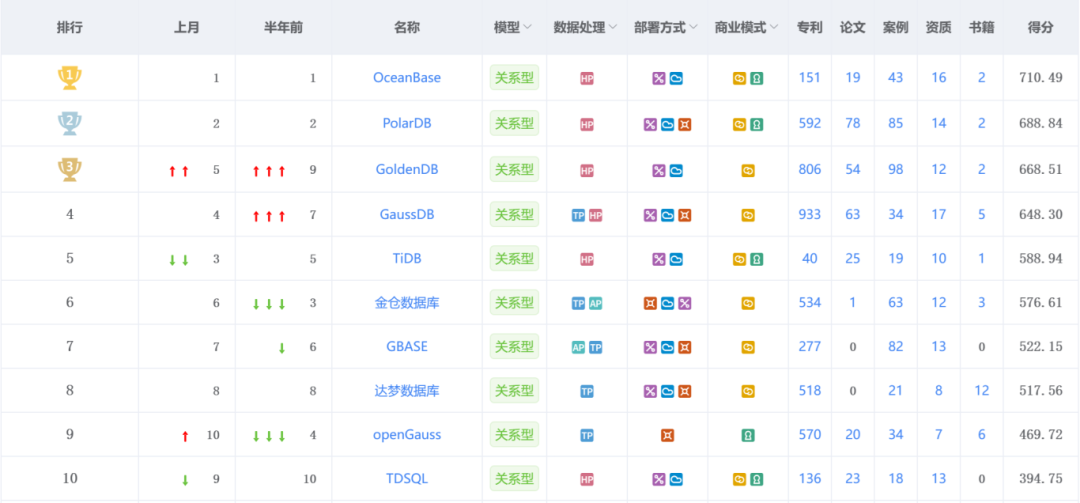The width and height of the screenshot is (1080, 503).
Task: Click GaussDB's qualification count 17
Action: pyautogui.click(x=939, y=215)
